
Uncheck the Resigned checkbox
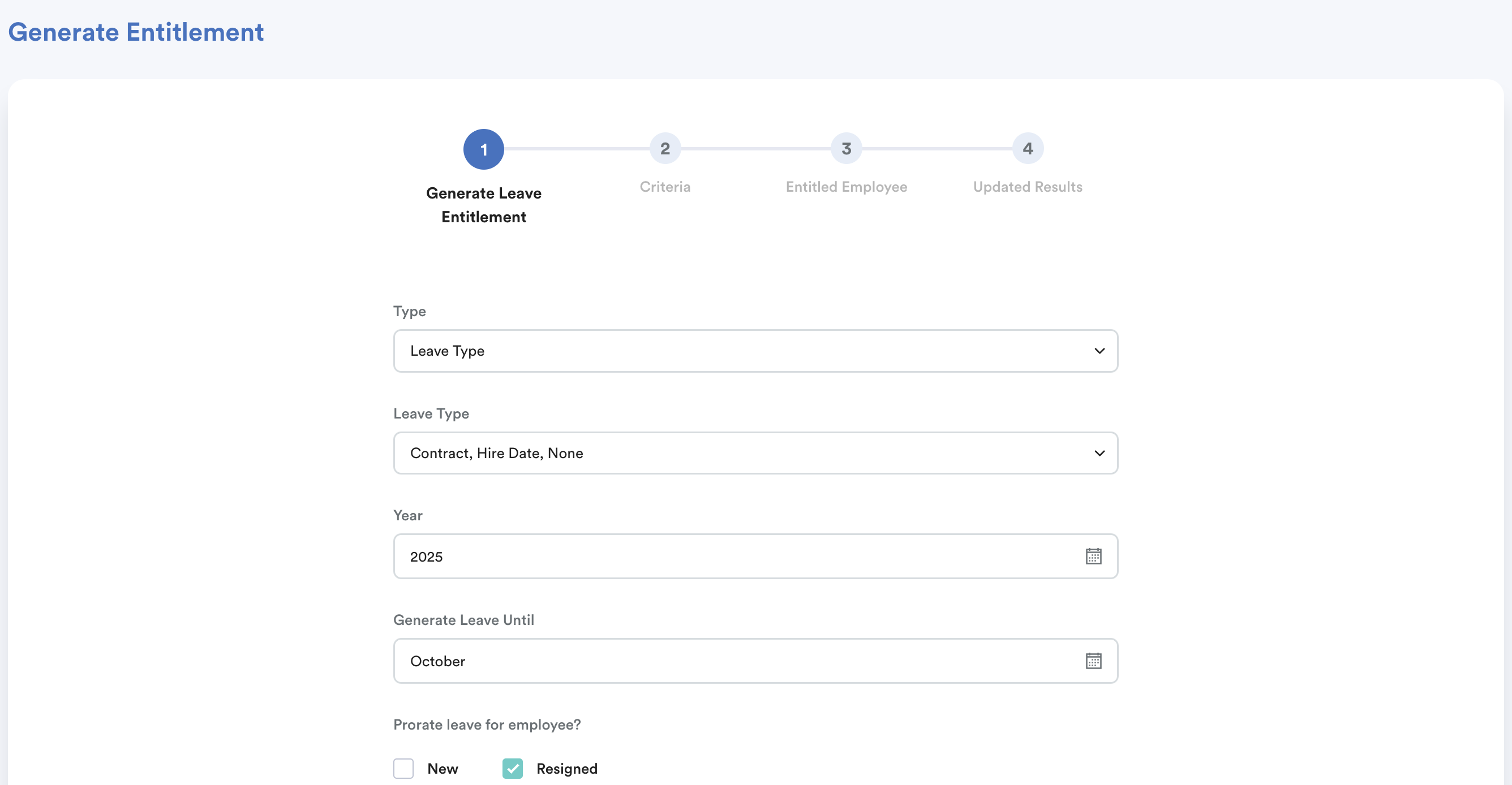[513, 768]
